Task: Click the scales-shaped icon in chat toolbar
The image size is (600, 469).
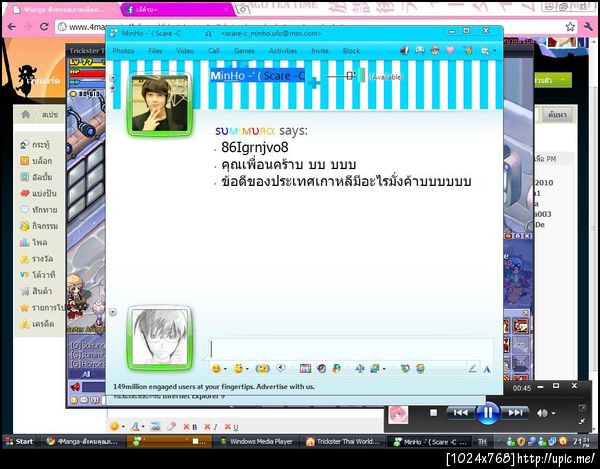Action: coord(360,369)
